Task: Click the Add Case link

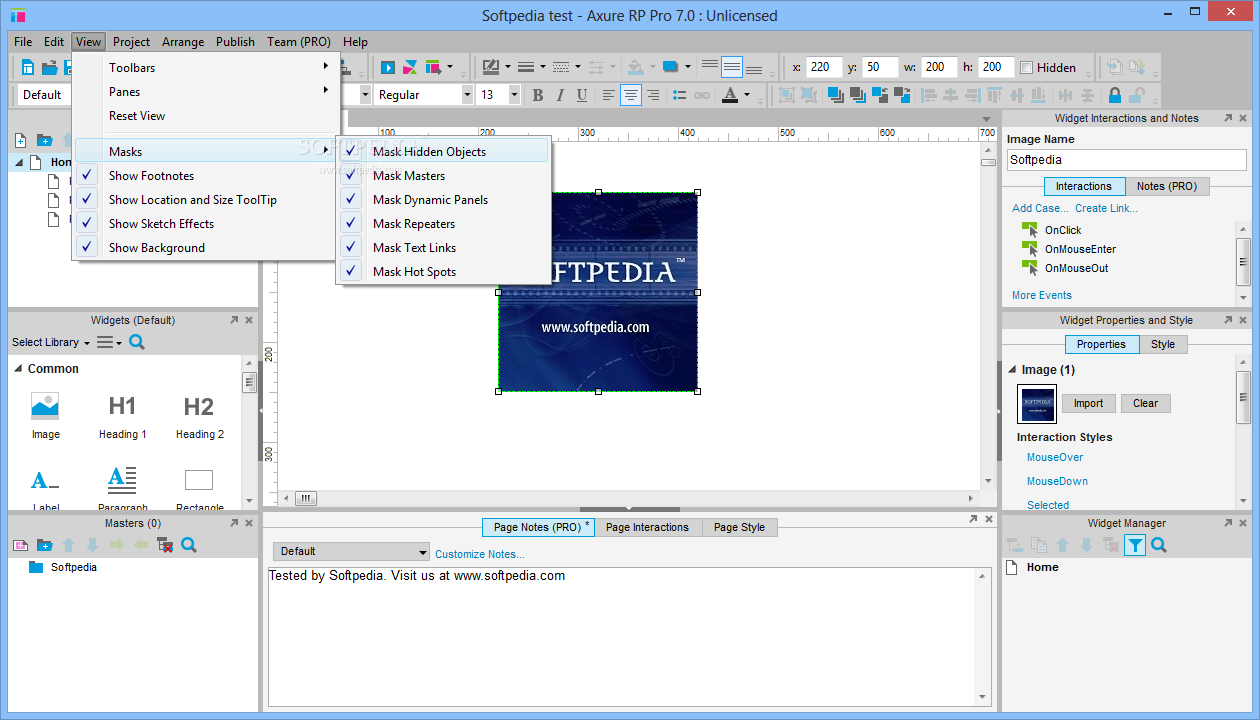Action: [x=1040, y=208]
